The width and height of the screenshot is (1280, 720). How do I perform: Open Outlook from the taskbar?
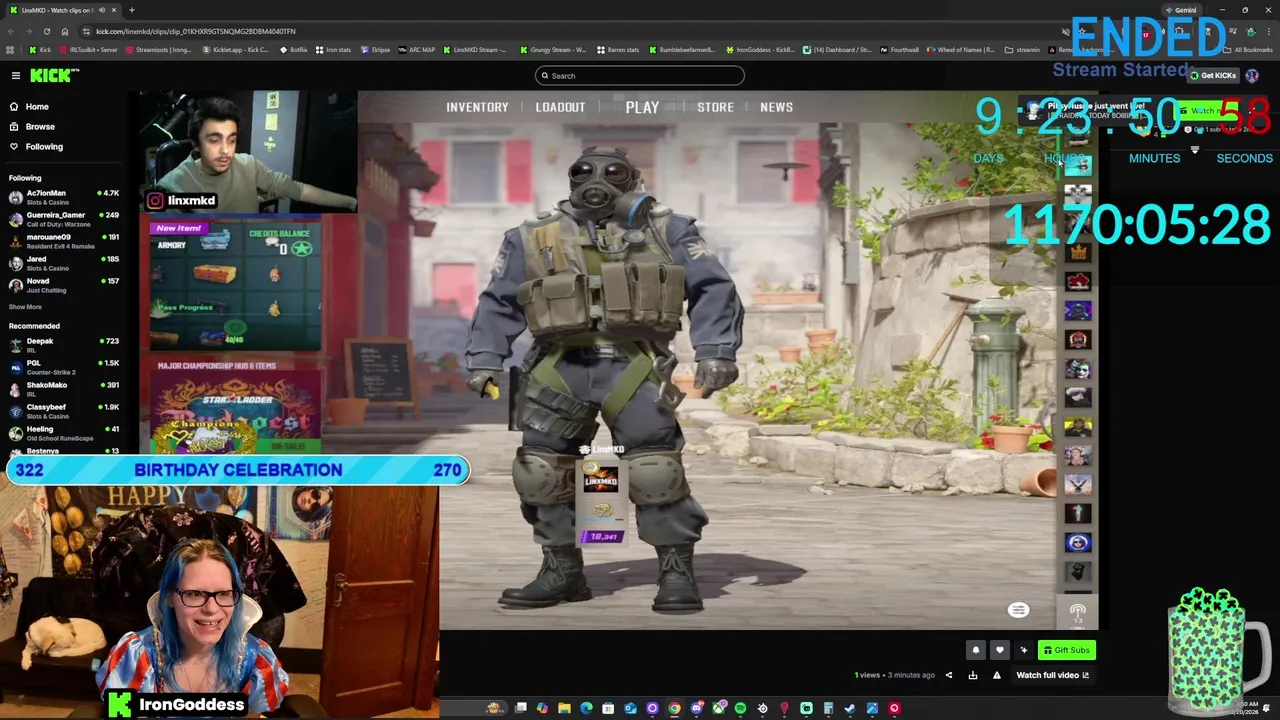tap(630, 708)
